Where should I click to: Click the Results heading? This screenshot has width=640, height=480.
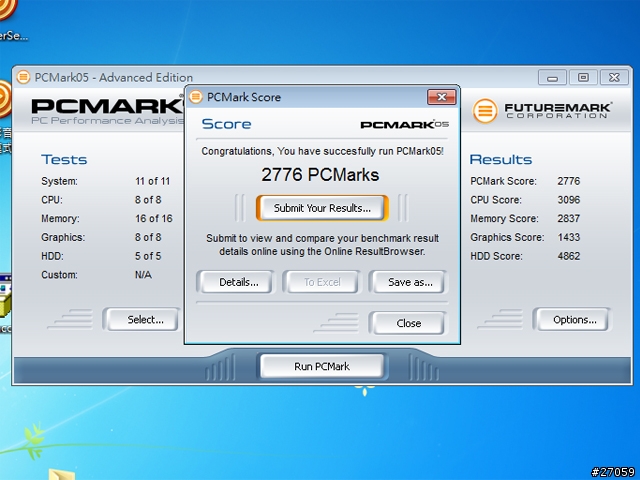click(501, 159)
